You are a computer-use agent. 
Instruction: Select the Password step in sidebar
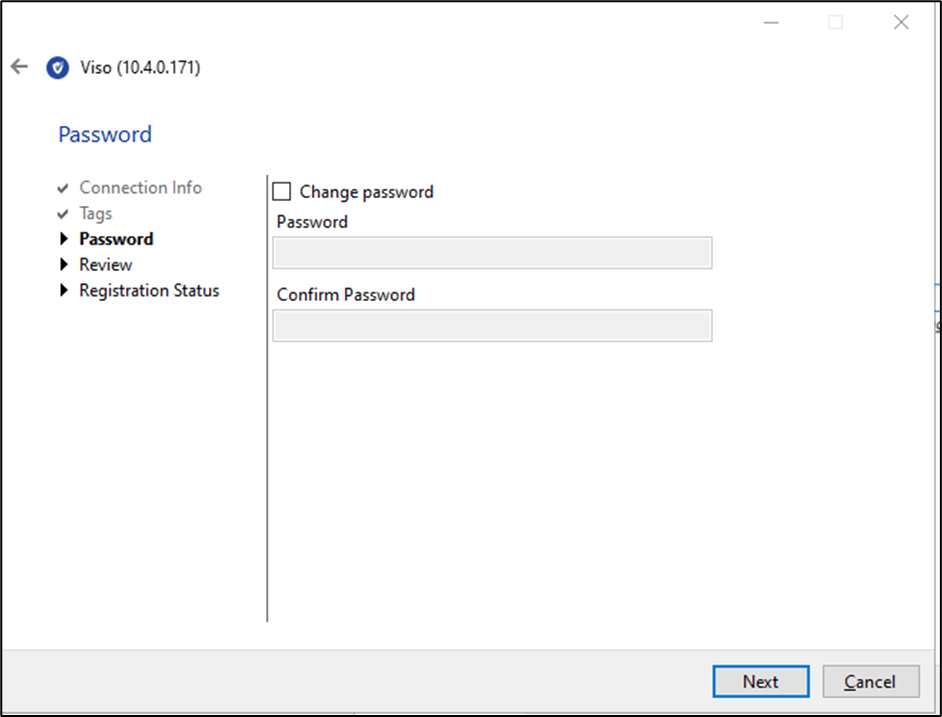click(x=116, y=238)
